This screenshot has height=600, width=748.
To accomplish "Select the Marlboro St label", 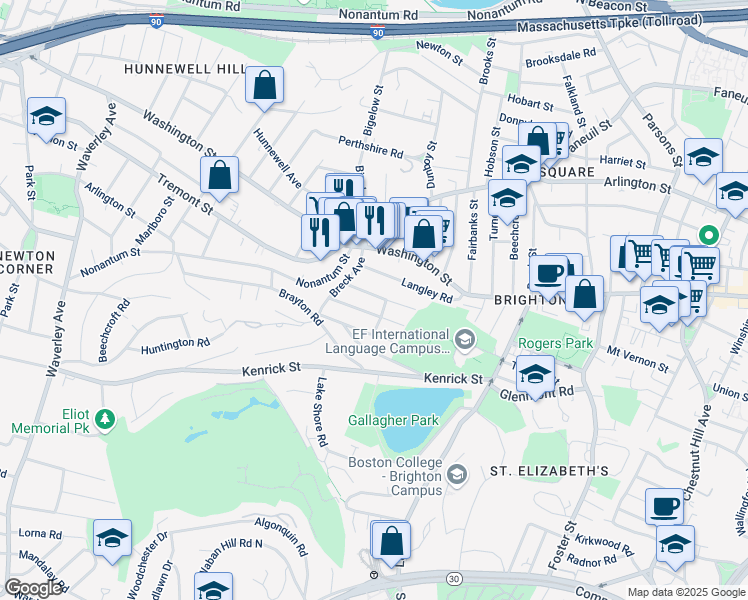I will tap(155, 219).
